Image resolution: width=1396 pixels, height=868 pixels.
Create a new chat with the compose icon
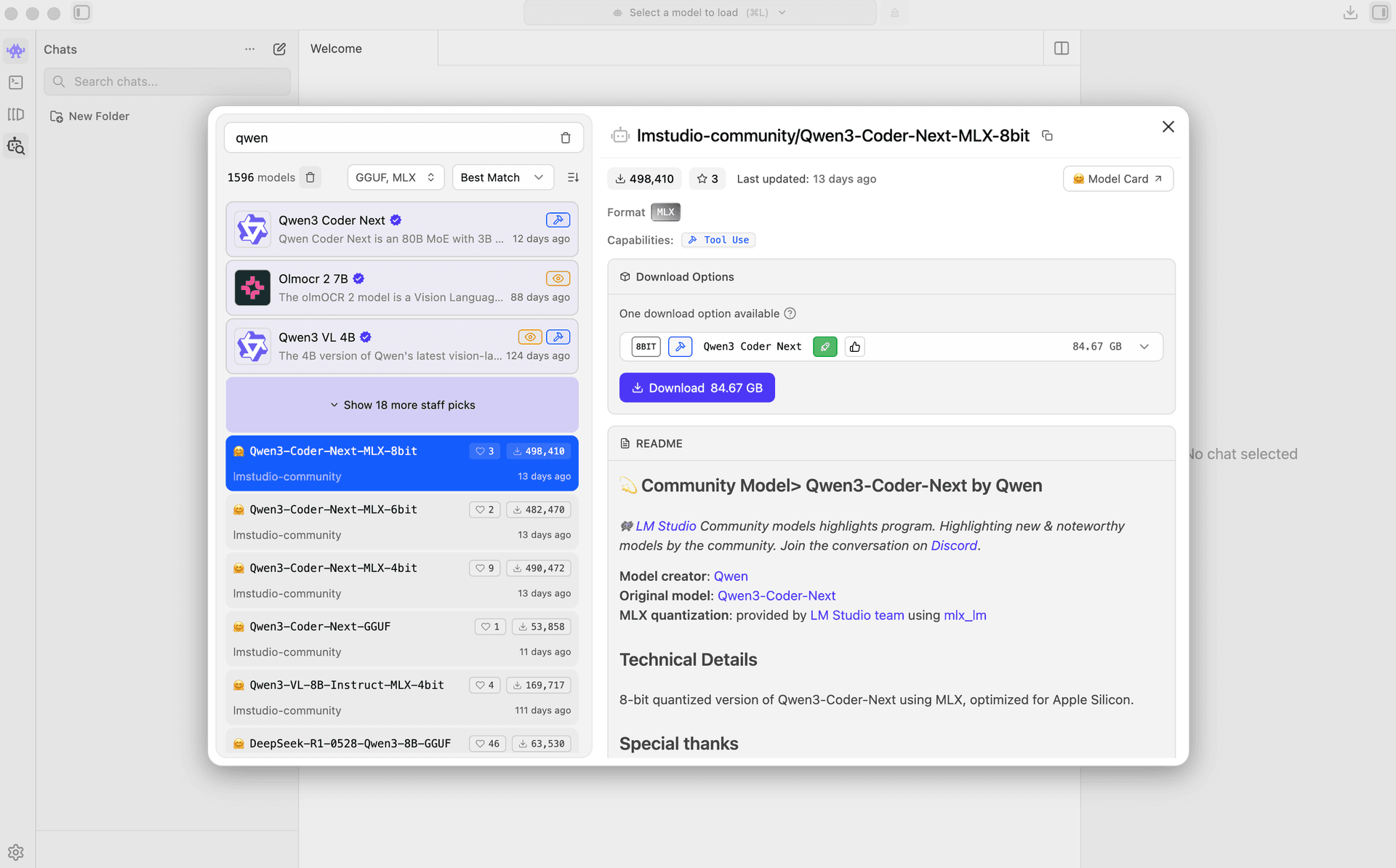[x=279, y=49]
